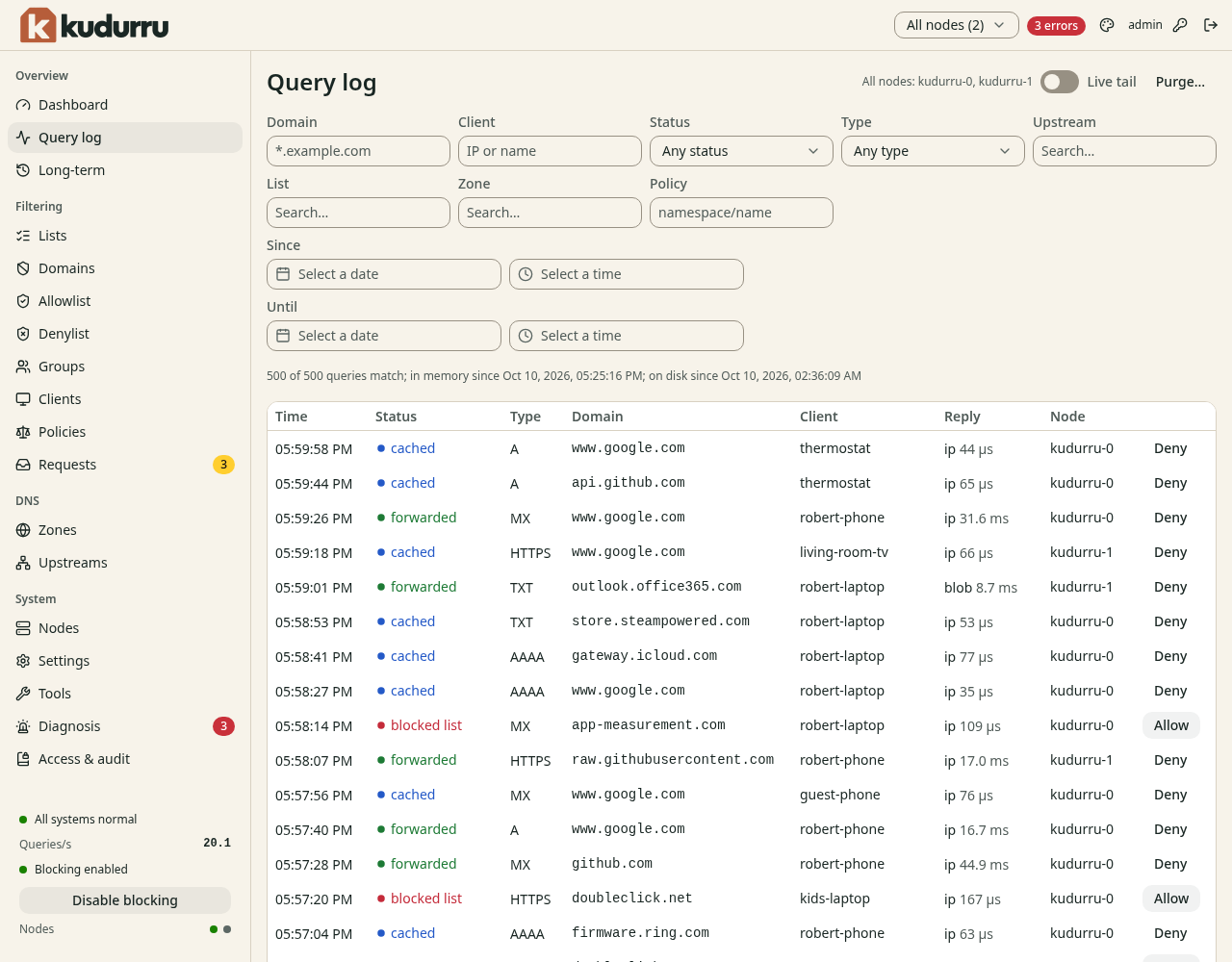
Task: Open Diagnosis with 3 alerts
Action: (125, 726)
